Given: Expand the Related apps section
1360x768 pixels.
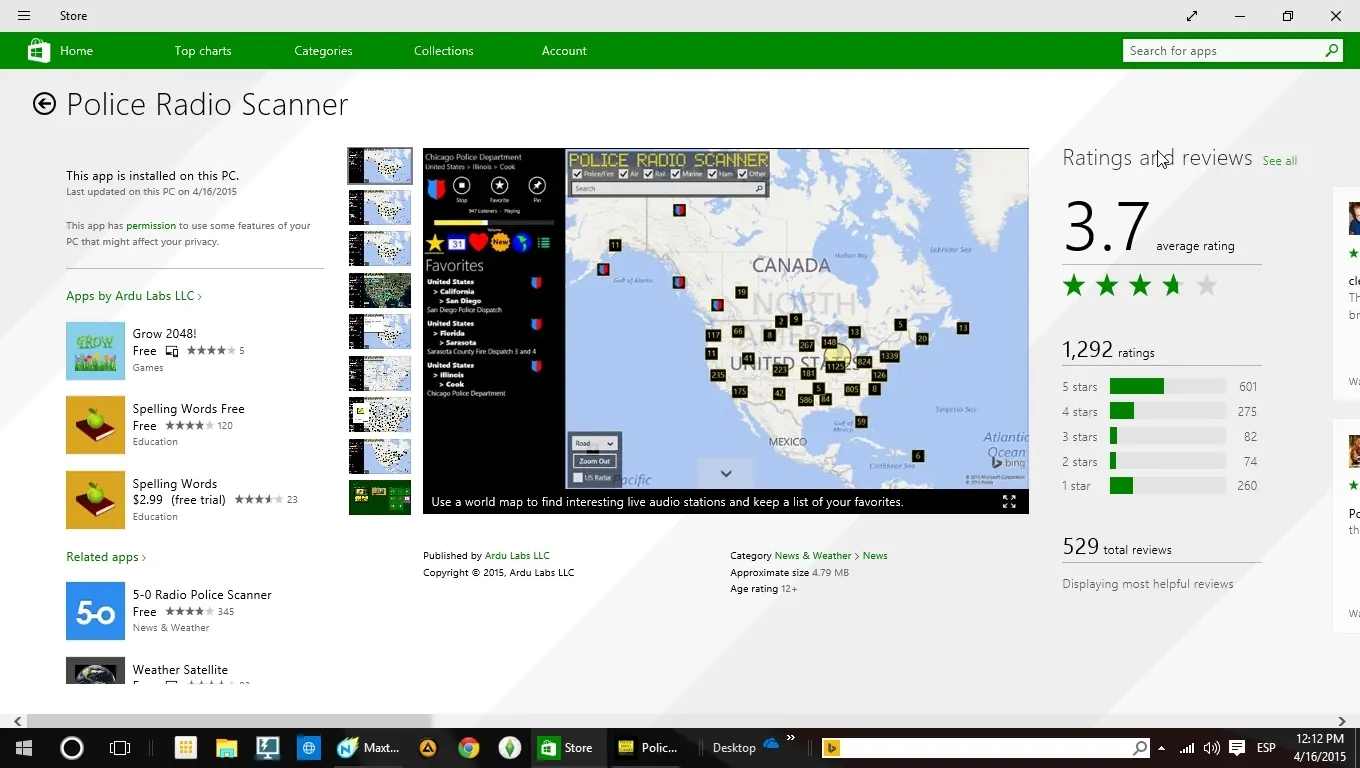Looking at the screenshot, I should coord(106,557).
